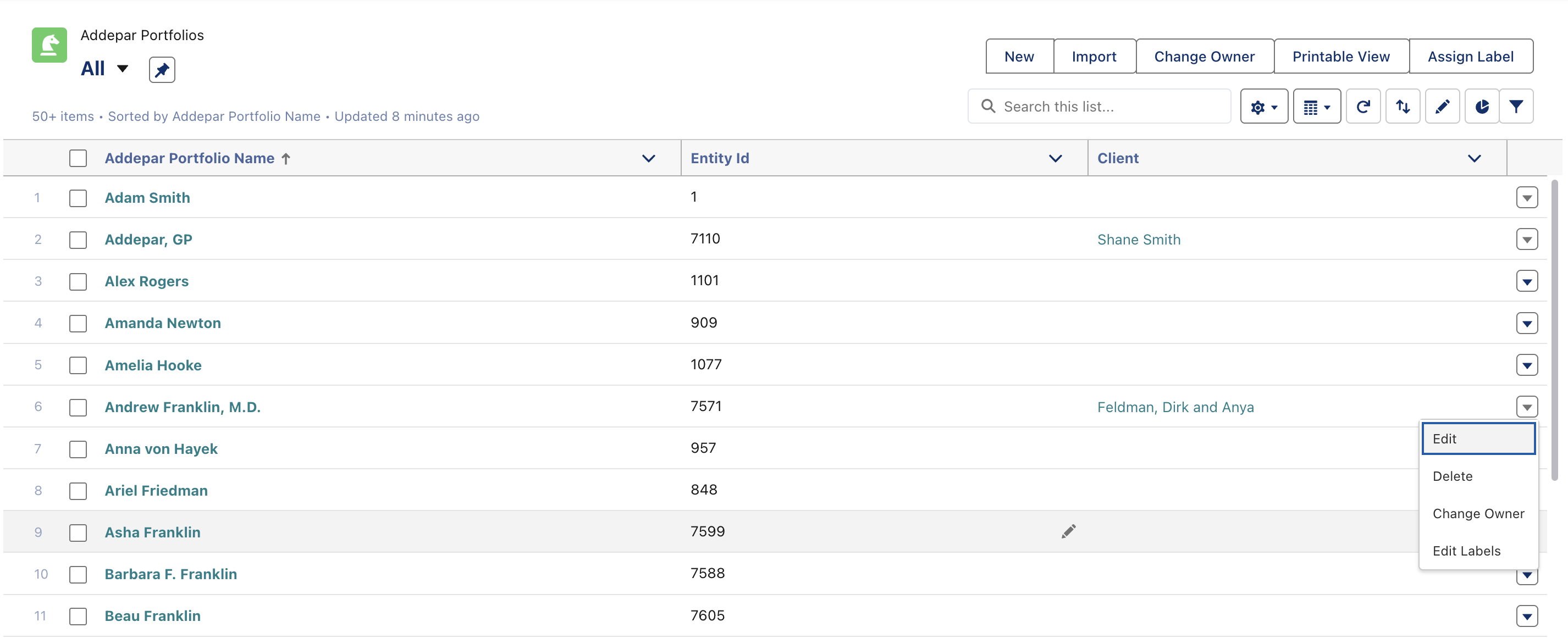
Task: Expand Client column menu chevron
Action: (1475, 159)
